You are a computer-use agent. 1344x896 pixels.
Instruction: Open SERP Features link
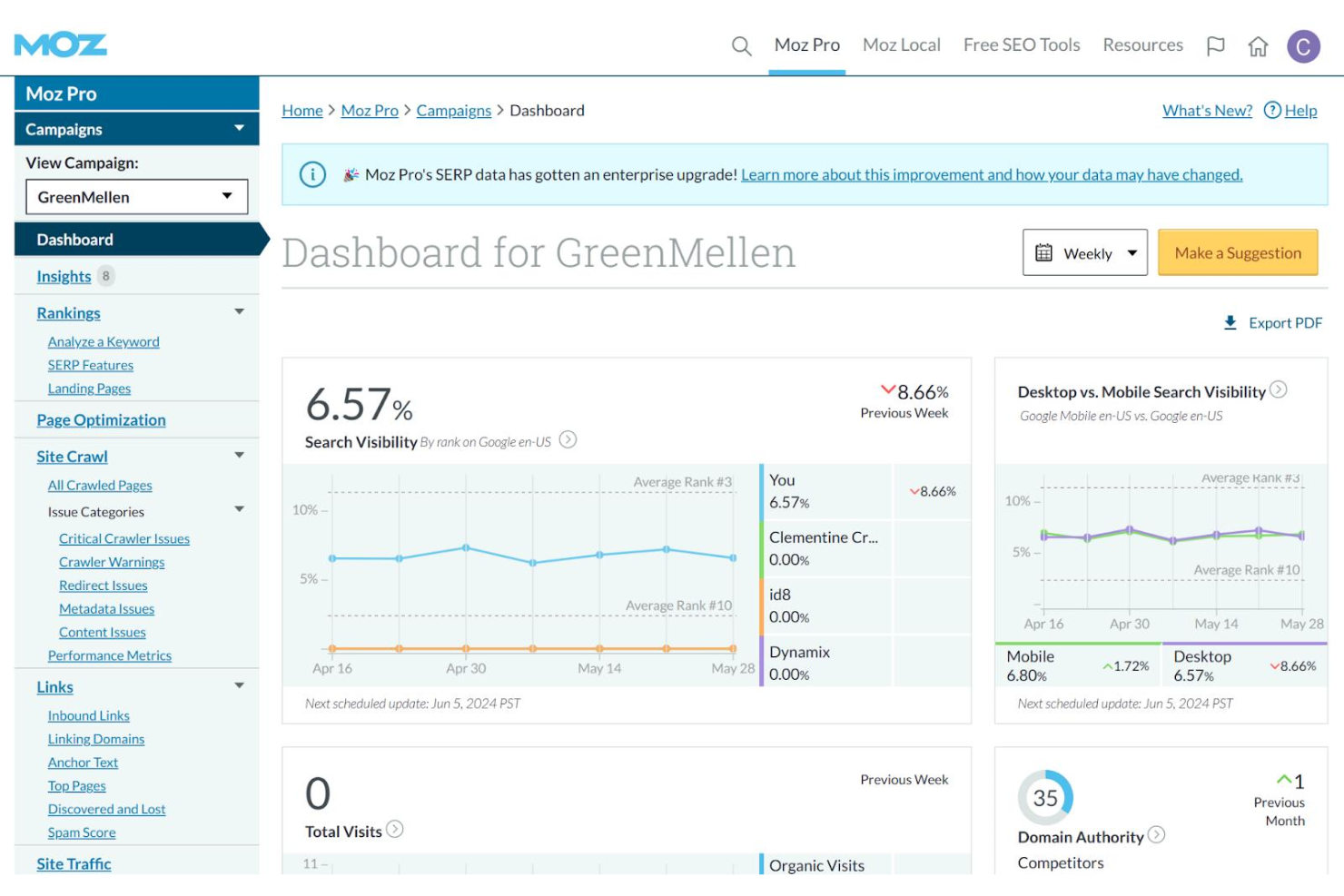91,365
